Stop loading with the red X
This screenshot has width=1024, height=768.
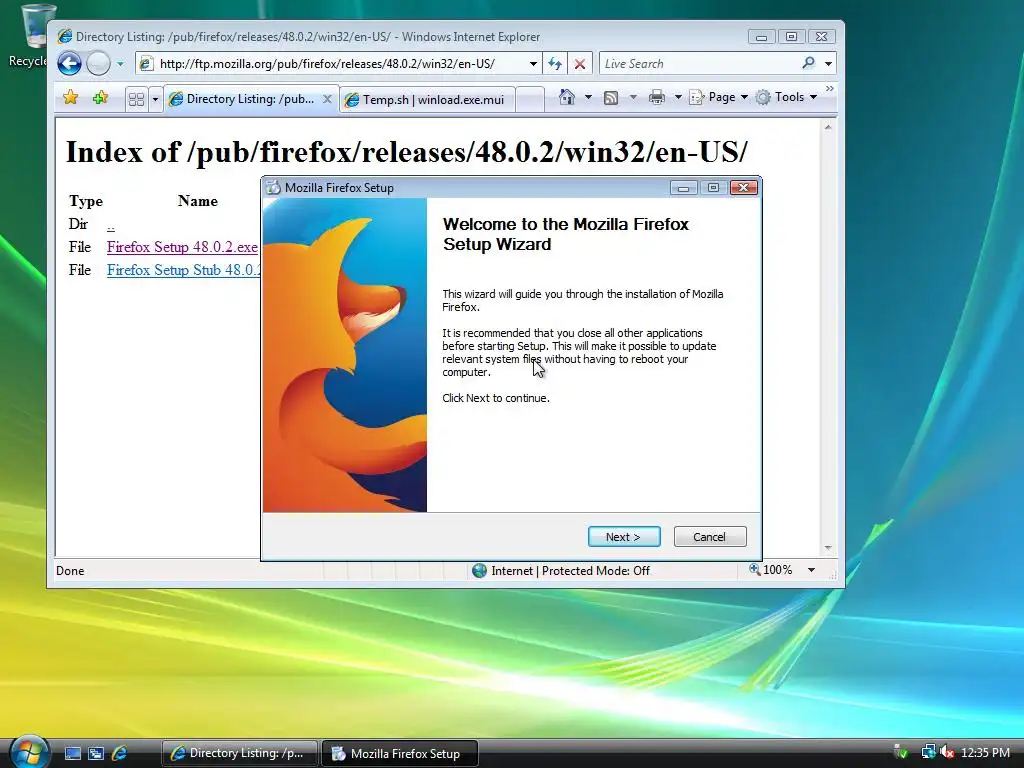click(579, 63)
